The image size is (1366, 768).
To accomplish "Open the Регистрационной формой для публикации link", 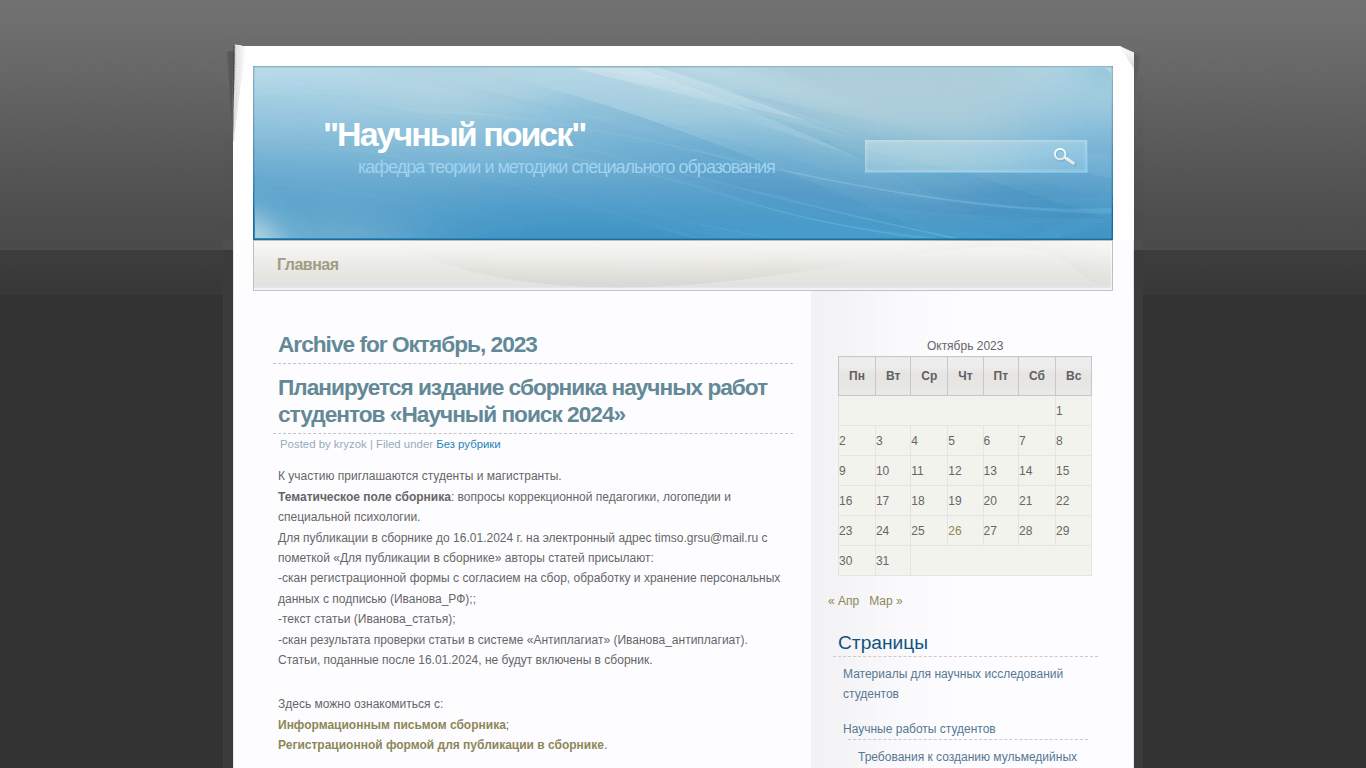I will [441, 745].
